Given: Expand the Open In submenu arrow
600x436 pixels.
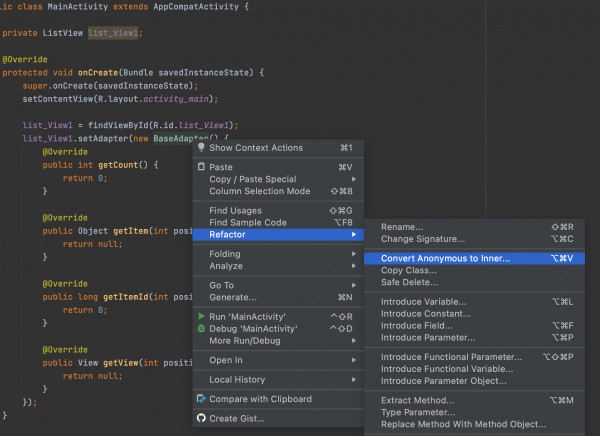Looking at the screenshot, I should click(x=354, y=360).
